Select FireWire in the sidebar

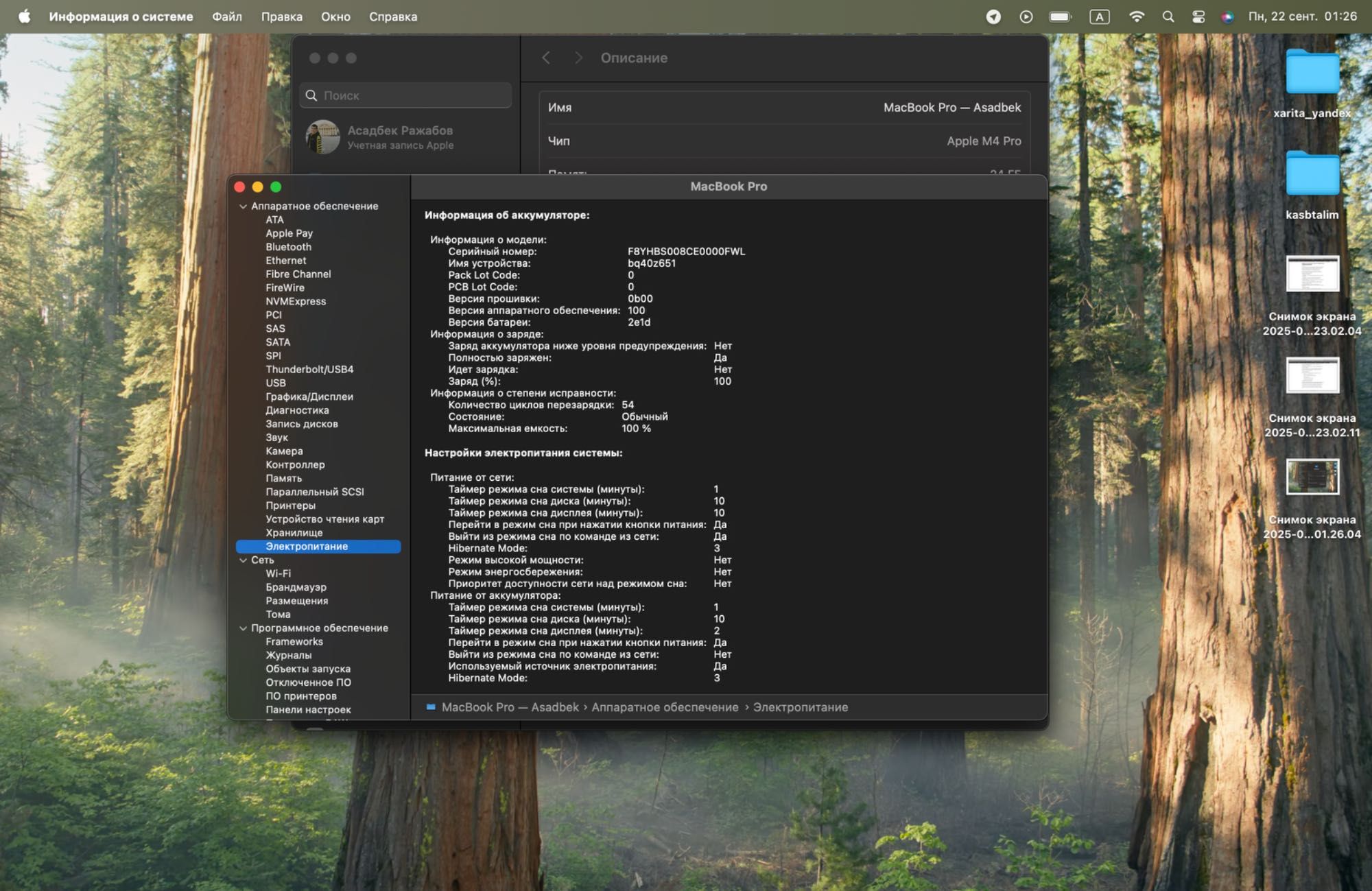285,288
